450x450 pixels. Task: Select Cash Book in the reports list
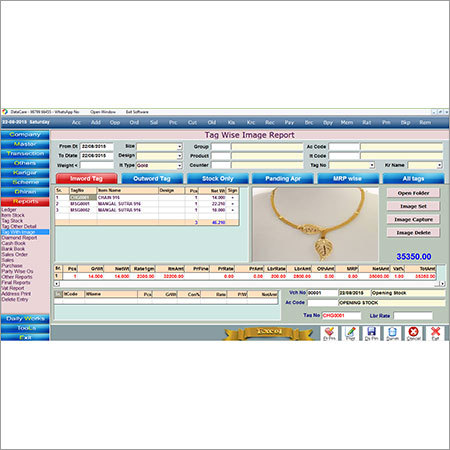click(x=13, y=243)
